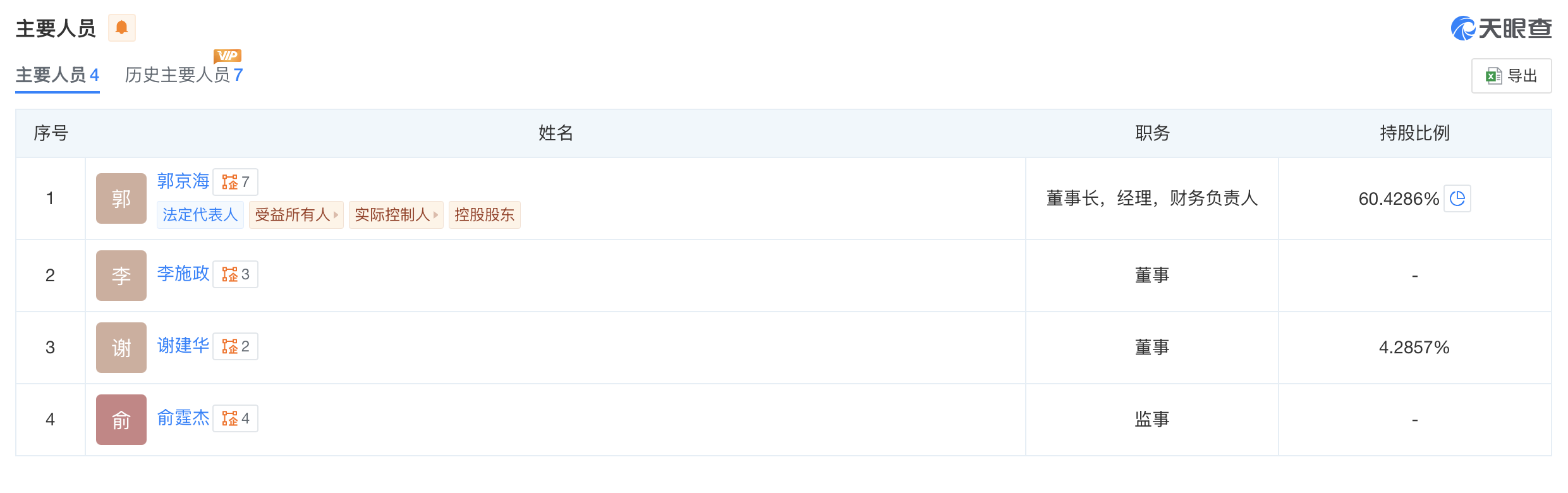The height and width of the screenshot is (493, 1568).
Task: Open 谢建华's profile link
Action: tap(183, 346)
